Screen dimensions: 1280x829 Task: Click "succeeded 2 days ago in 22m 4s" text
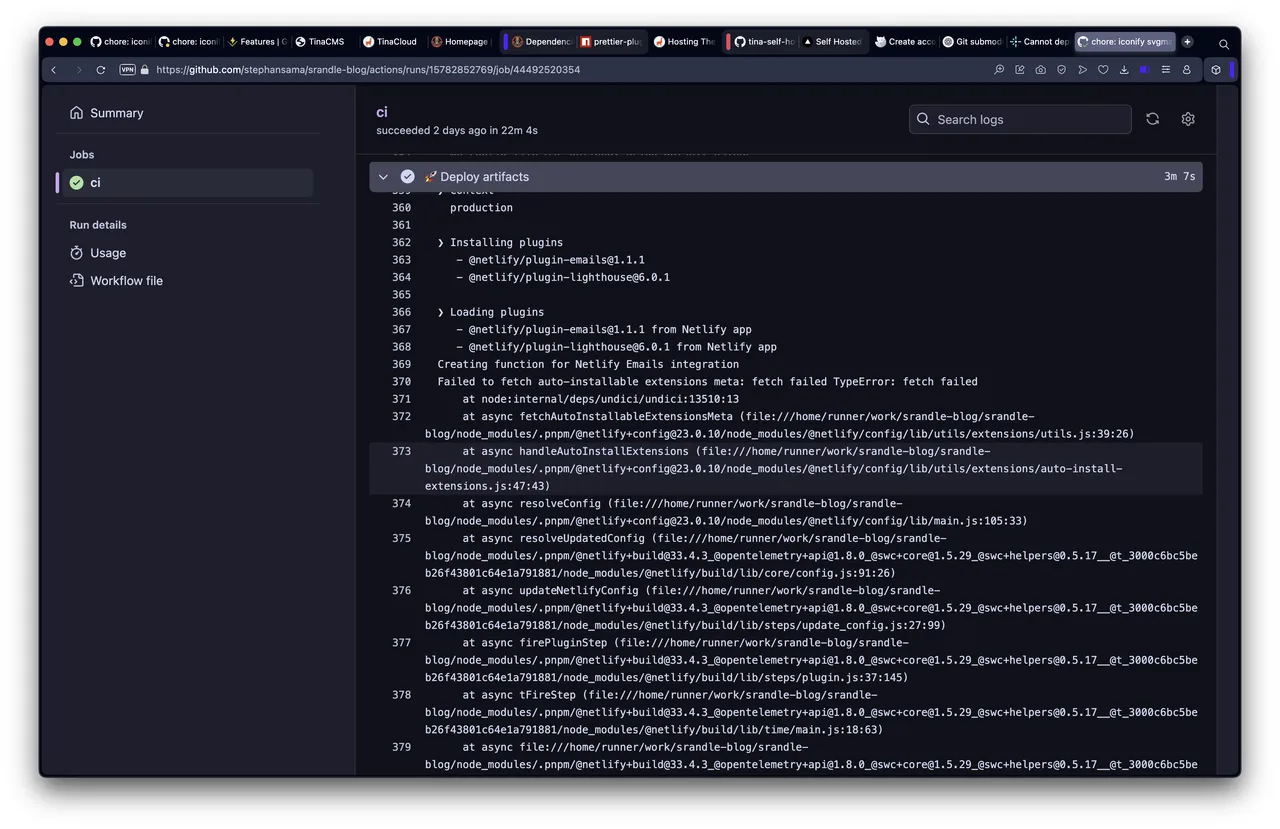coord(457,131)
